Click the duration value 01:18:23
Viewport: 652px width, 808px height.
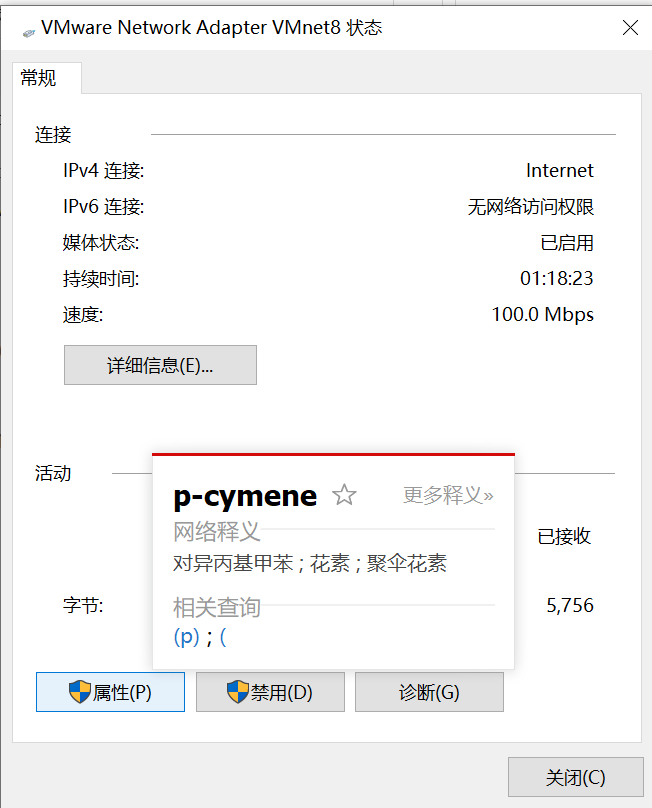[557, 278]
